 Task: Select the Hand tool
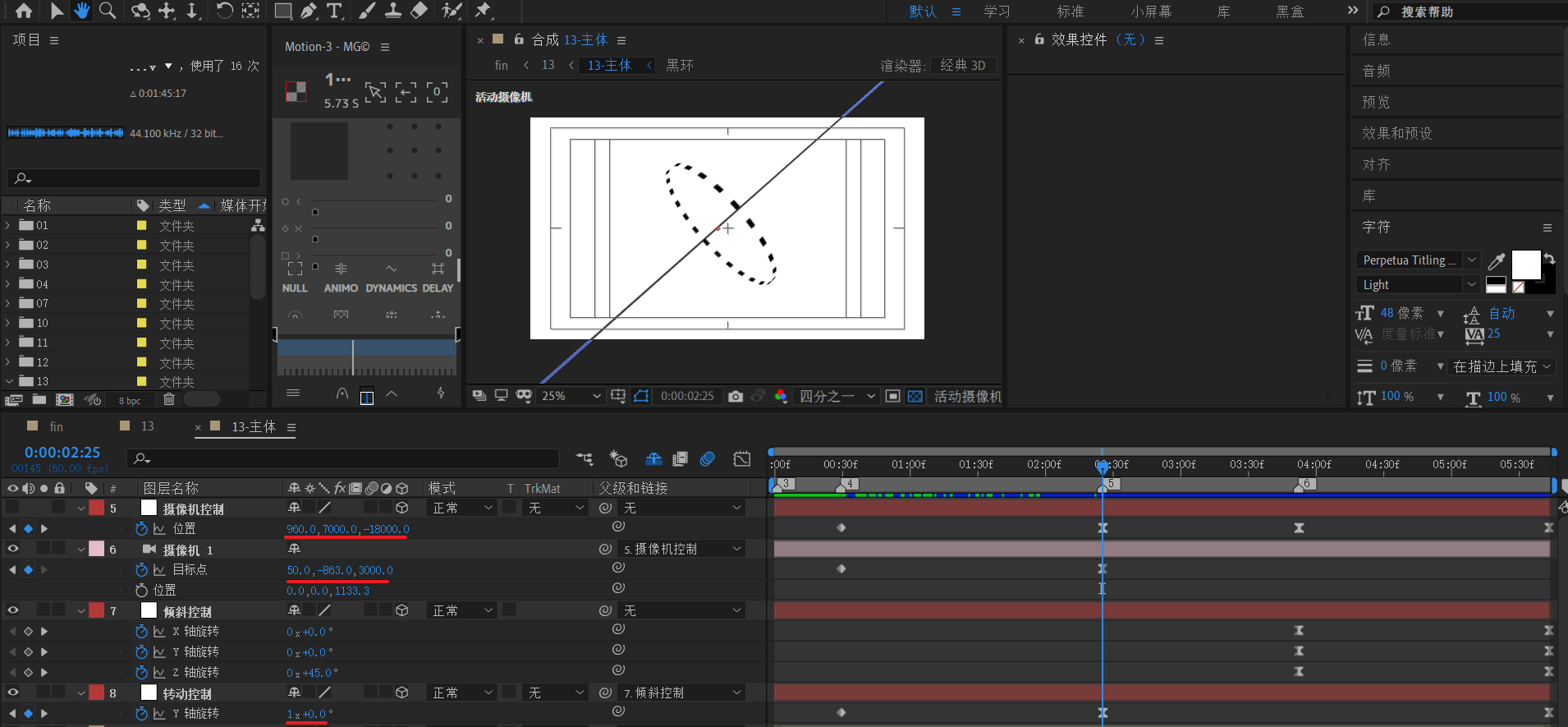(x=81, y=11)
